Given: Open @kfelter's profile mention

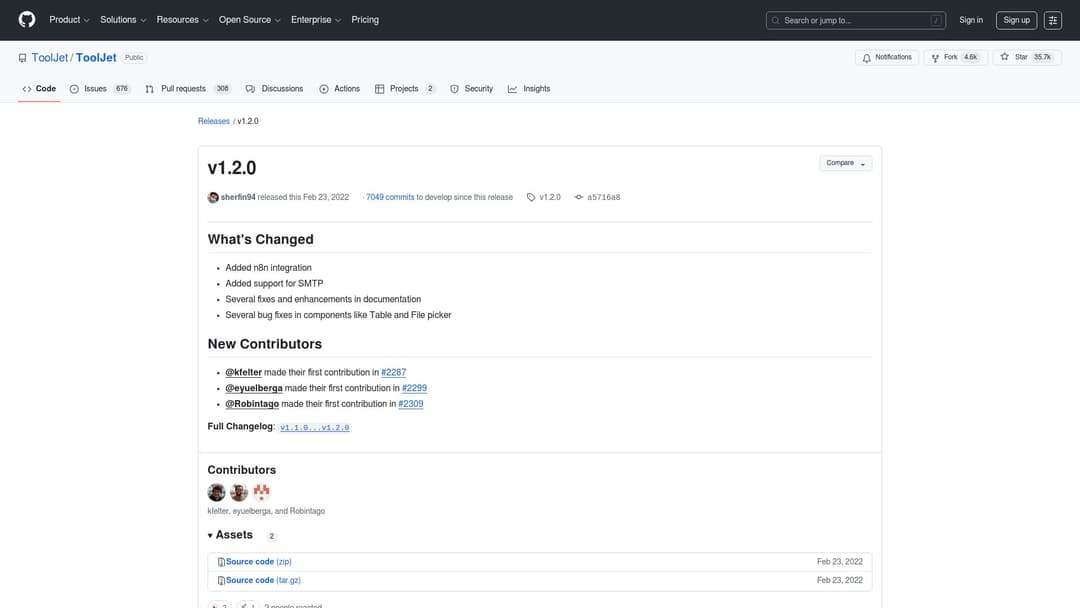Looking at the screenshot, I should pyautogui.click(x=243, y=373).
